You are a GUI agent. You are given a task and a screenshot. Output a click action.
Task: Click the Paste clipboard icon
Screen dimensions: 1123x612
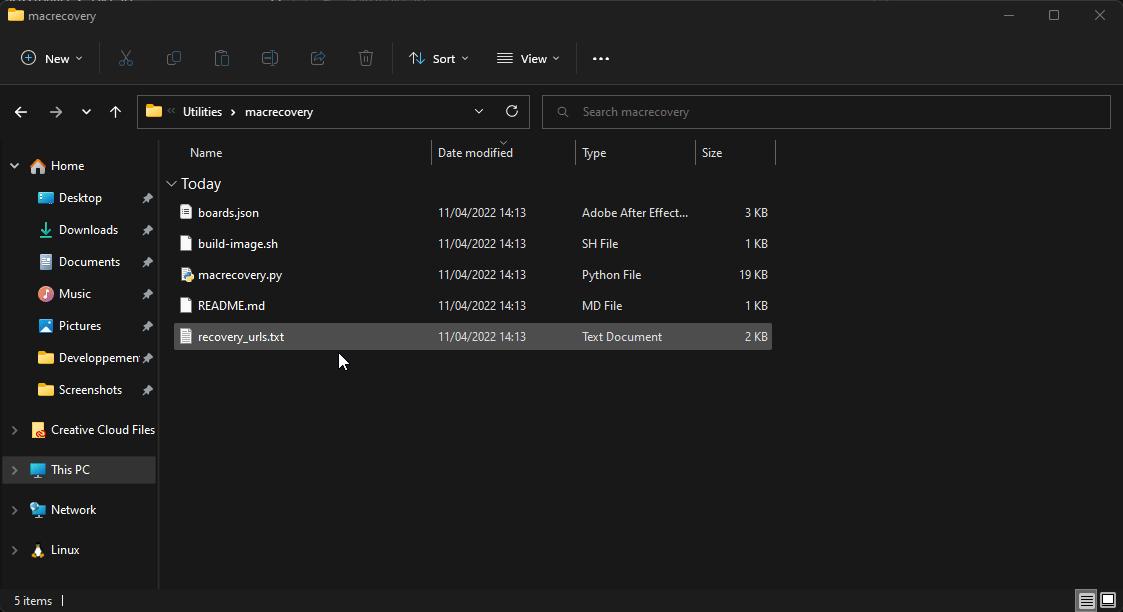(222, 59)
